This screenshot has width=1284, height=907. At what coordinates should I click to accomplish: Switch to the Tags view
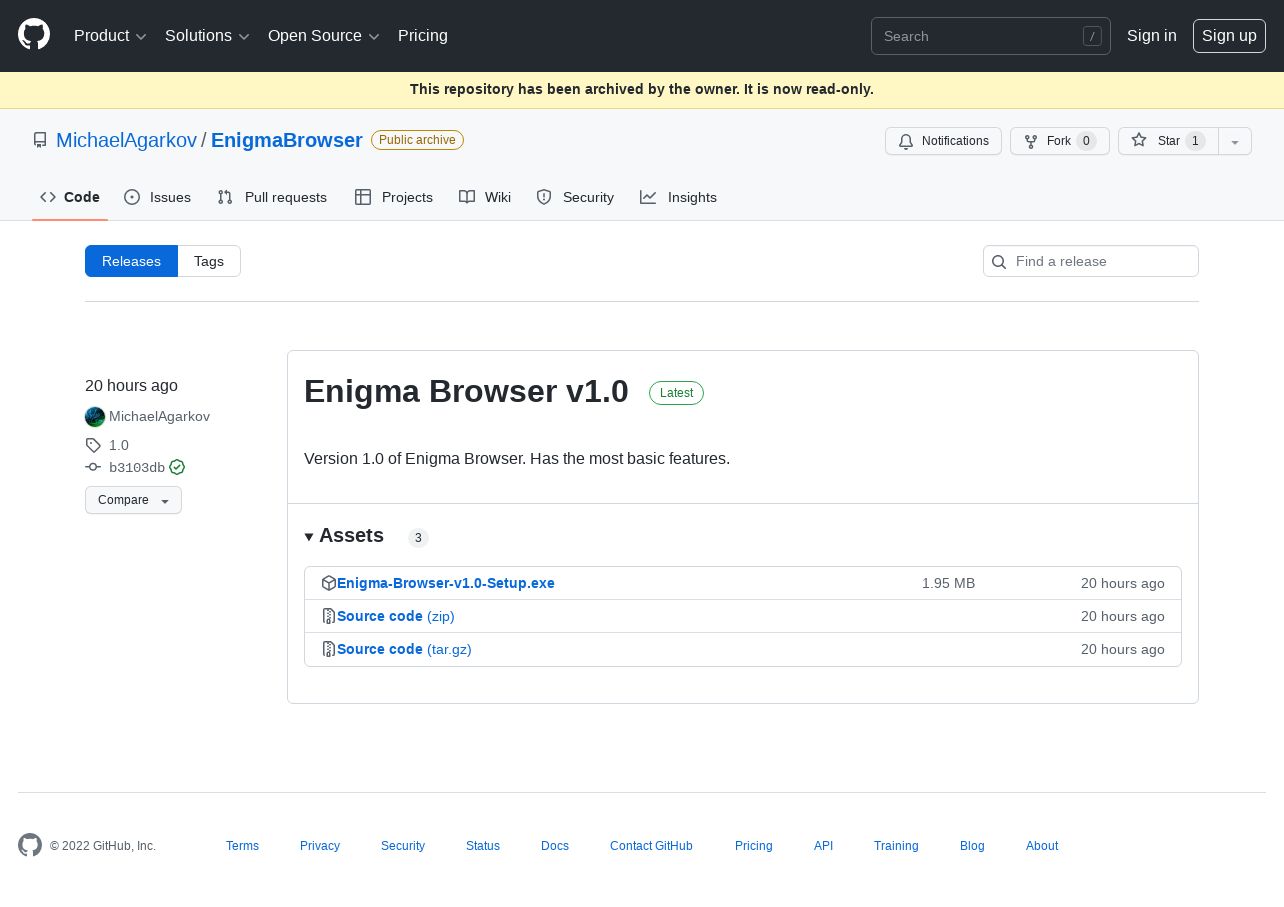pos(209,261)
